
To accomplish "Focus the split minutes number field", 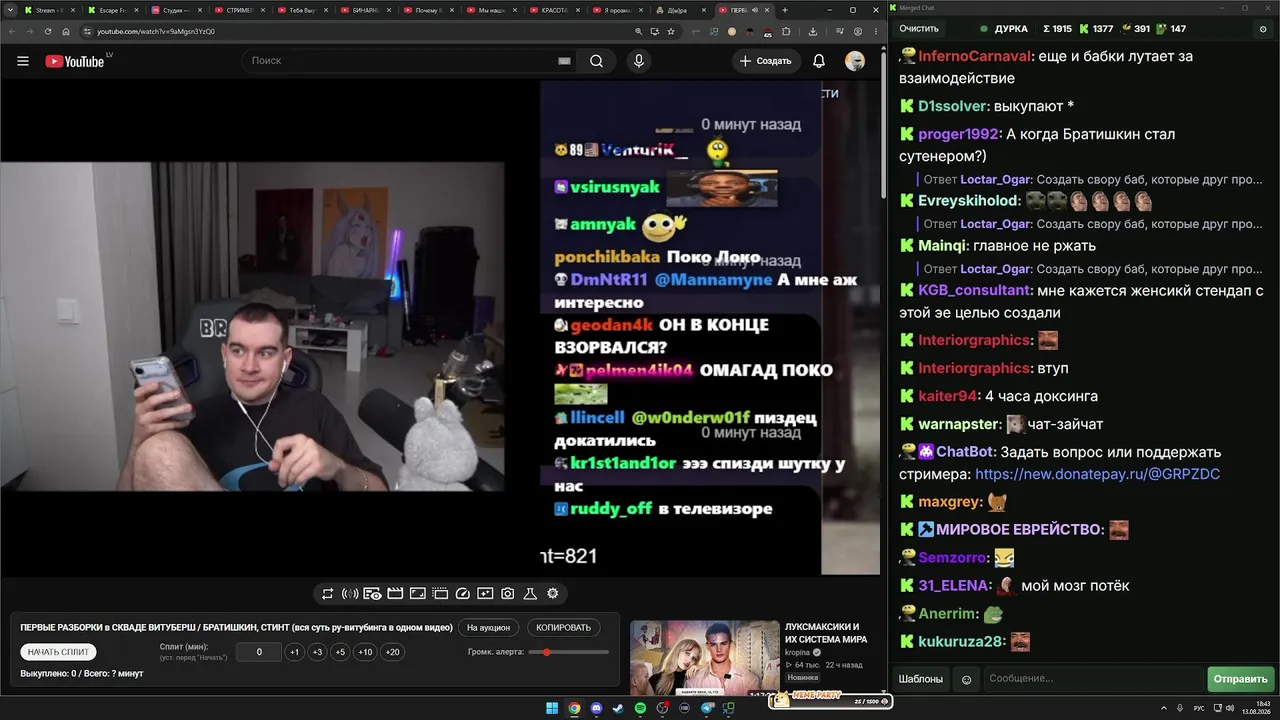I will [259, 652].
